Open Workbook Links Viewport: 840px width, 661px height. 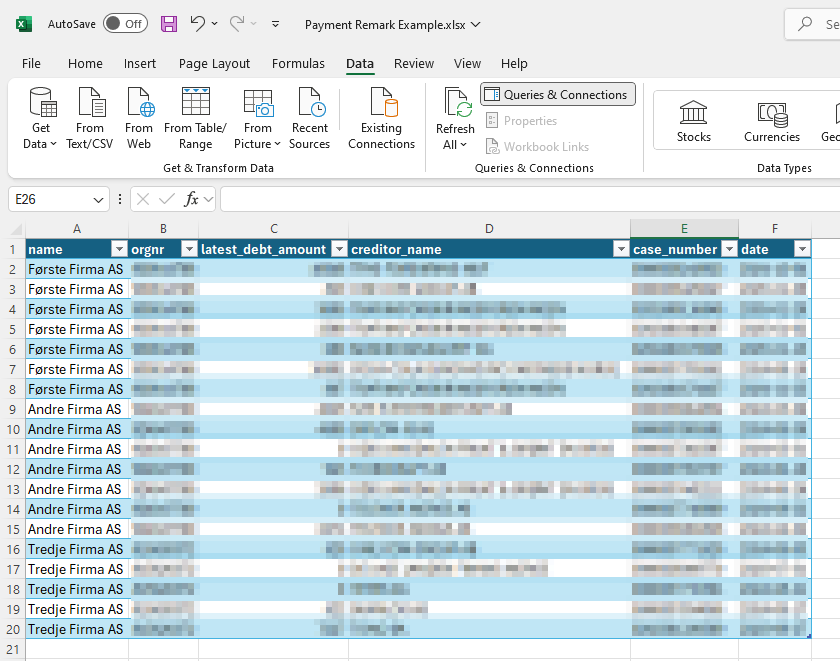[x=537, y=146]
